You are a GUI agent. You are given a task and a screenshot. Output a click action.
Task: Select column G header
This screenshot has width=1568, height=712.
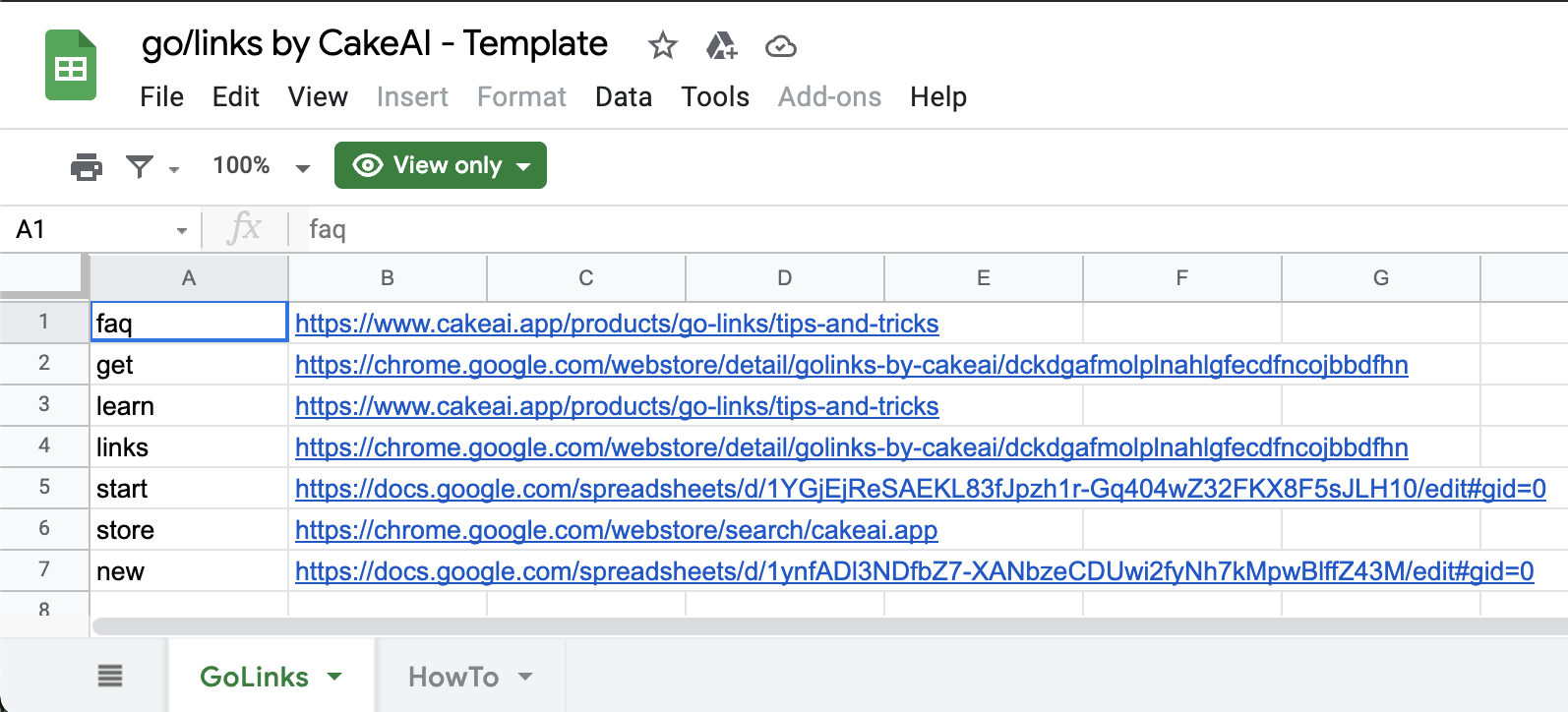(1381, 278)
